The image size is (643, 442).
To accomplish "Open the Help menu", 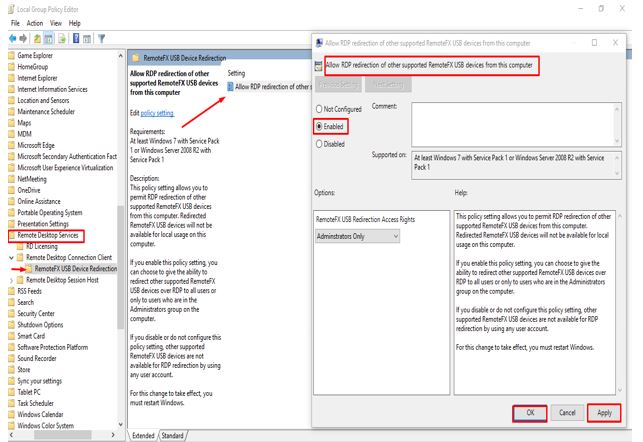I will pyautogui.click(x=75, y=23).
